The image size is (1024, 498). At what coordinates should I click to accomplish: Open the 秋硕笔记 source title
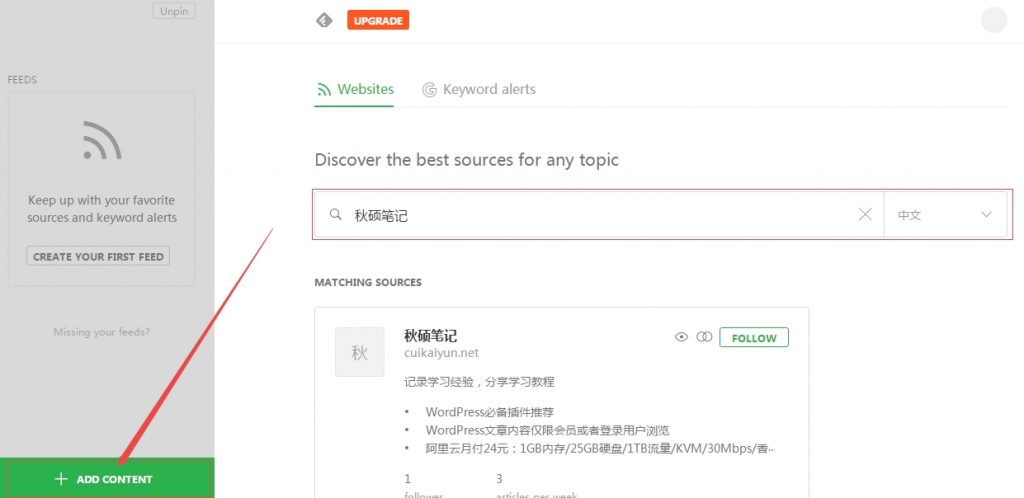[x=430, y=336]
